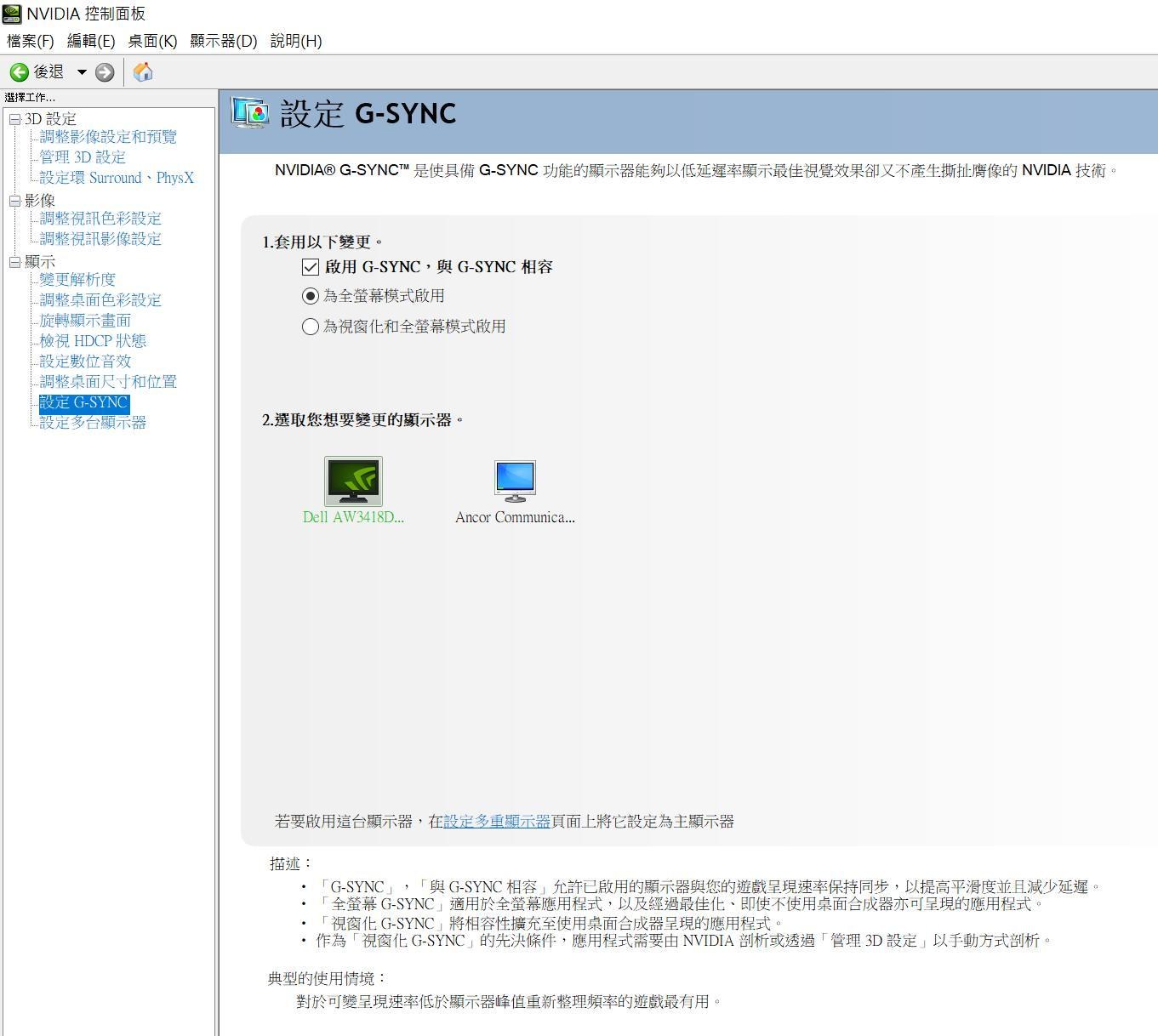
Task: Click the 顯示 category label
Action: point(39,262)
